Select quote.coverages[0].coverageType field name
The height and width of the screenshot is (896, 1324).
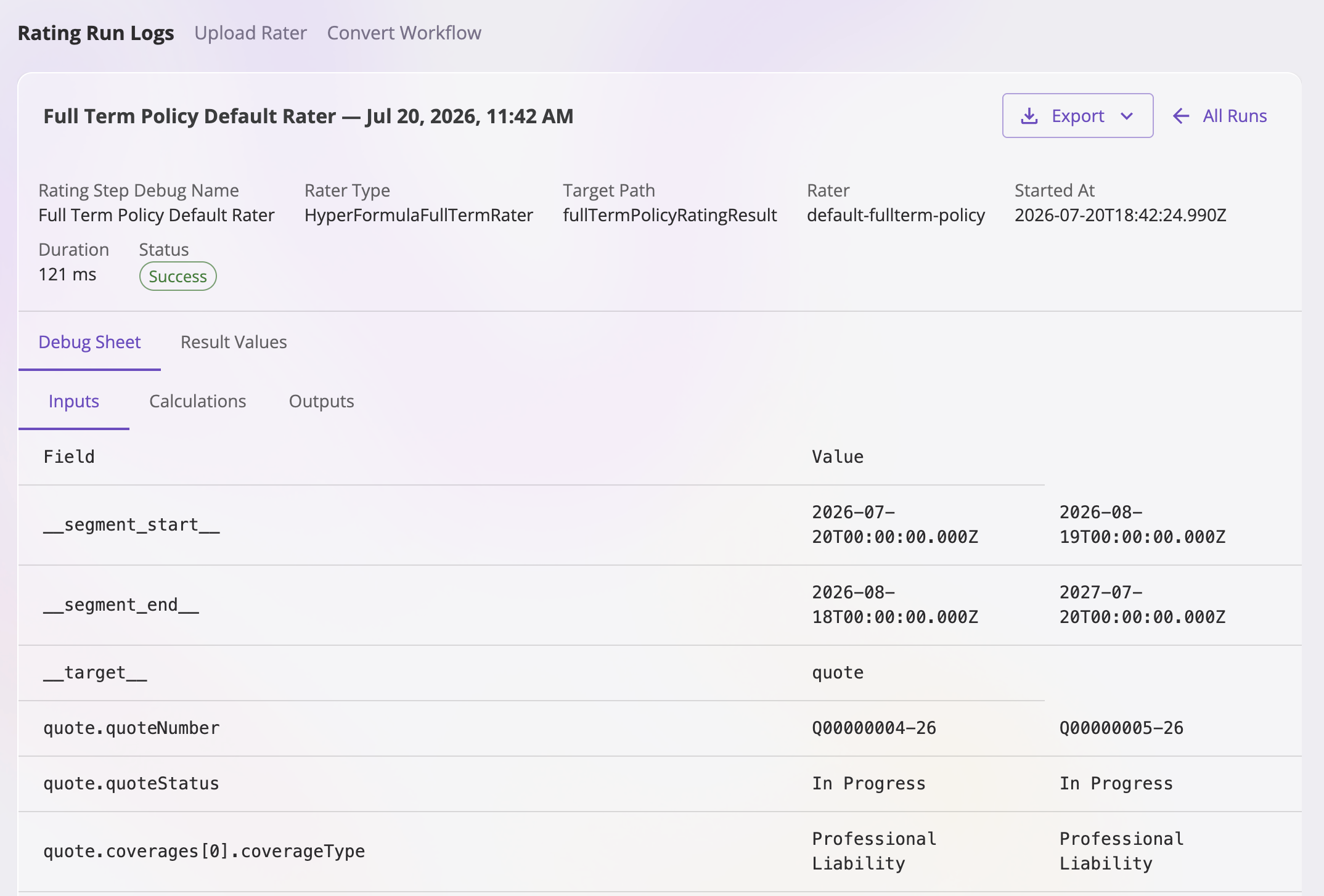[204, 851]
